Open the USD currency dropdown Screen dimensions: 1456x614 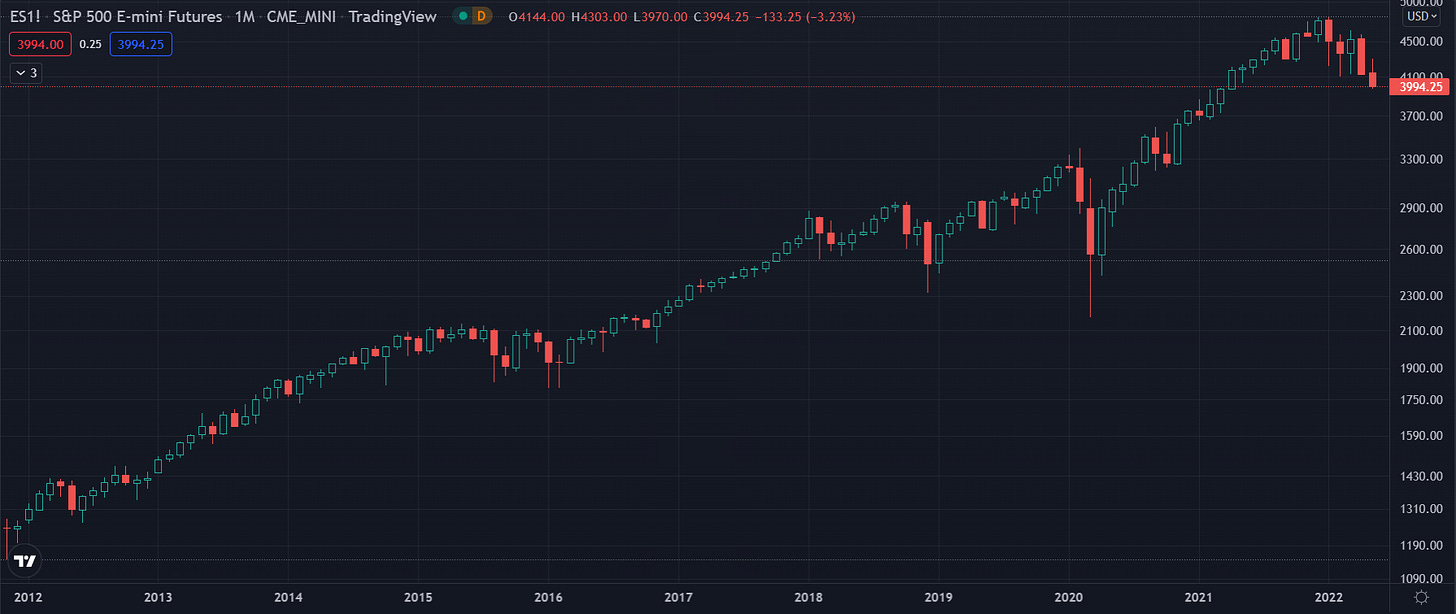(x=1422, y=16)
